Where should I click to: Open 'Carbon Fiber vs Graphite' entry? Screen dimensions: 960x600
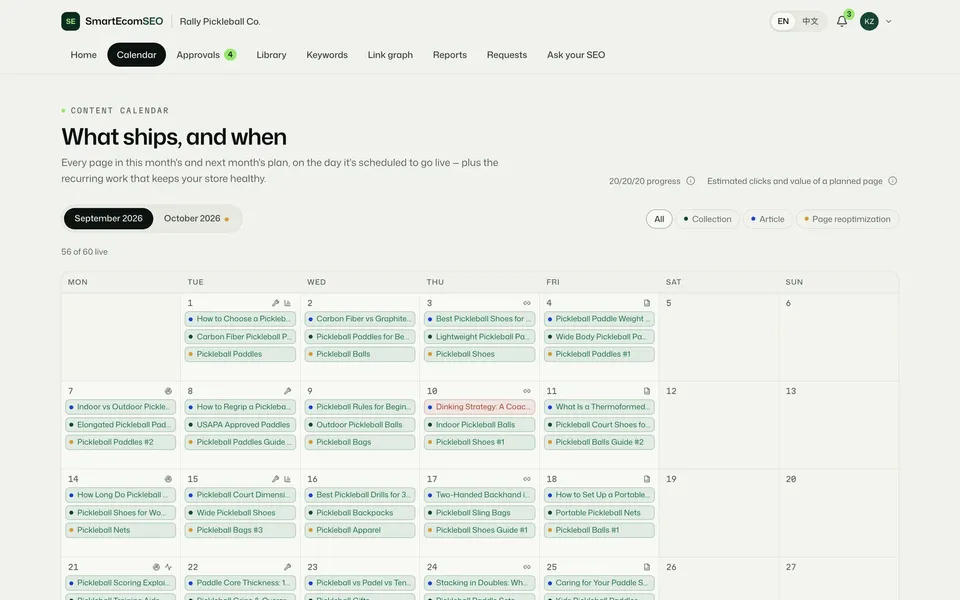pos(360,319)
